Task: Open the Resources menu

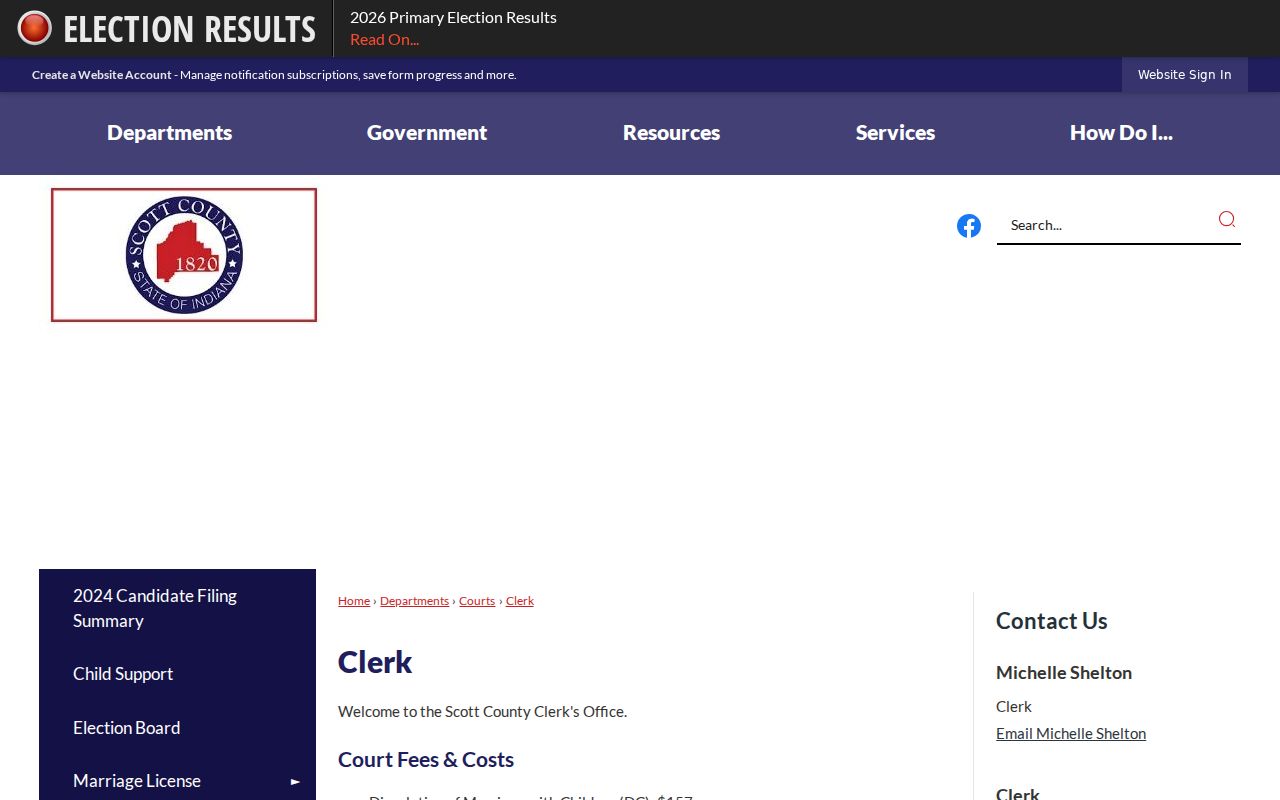Action: 672,133
